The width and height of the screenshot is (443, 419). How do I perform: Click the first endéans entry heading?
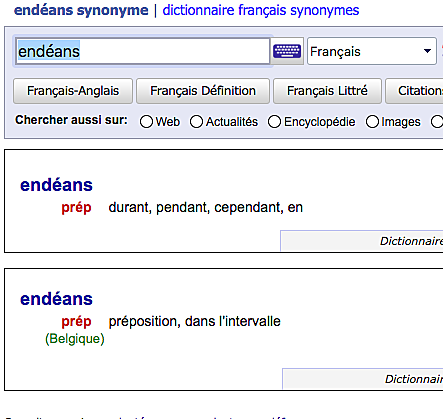pos(56,185)
